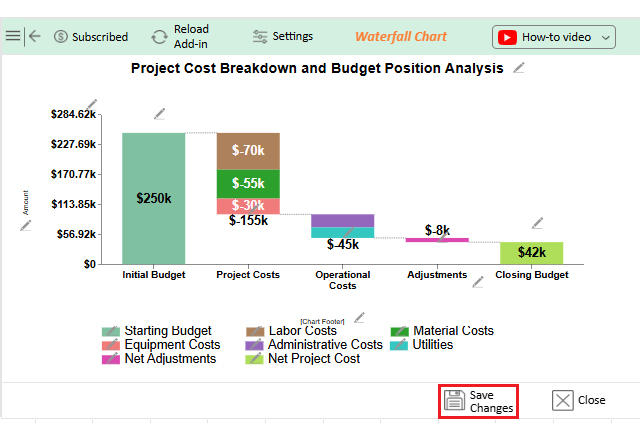Click the Save Changes button
The image size is (640, 440).
click(479, 401)
